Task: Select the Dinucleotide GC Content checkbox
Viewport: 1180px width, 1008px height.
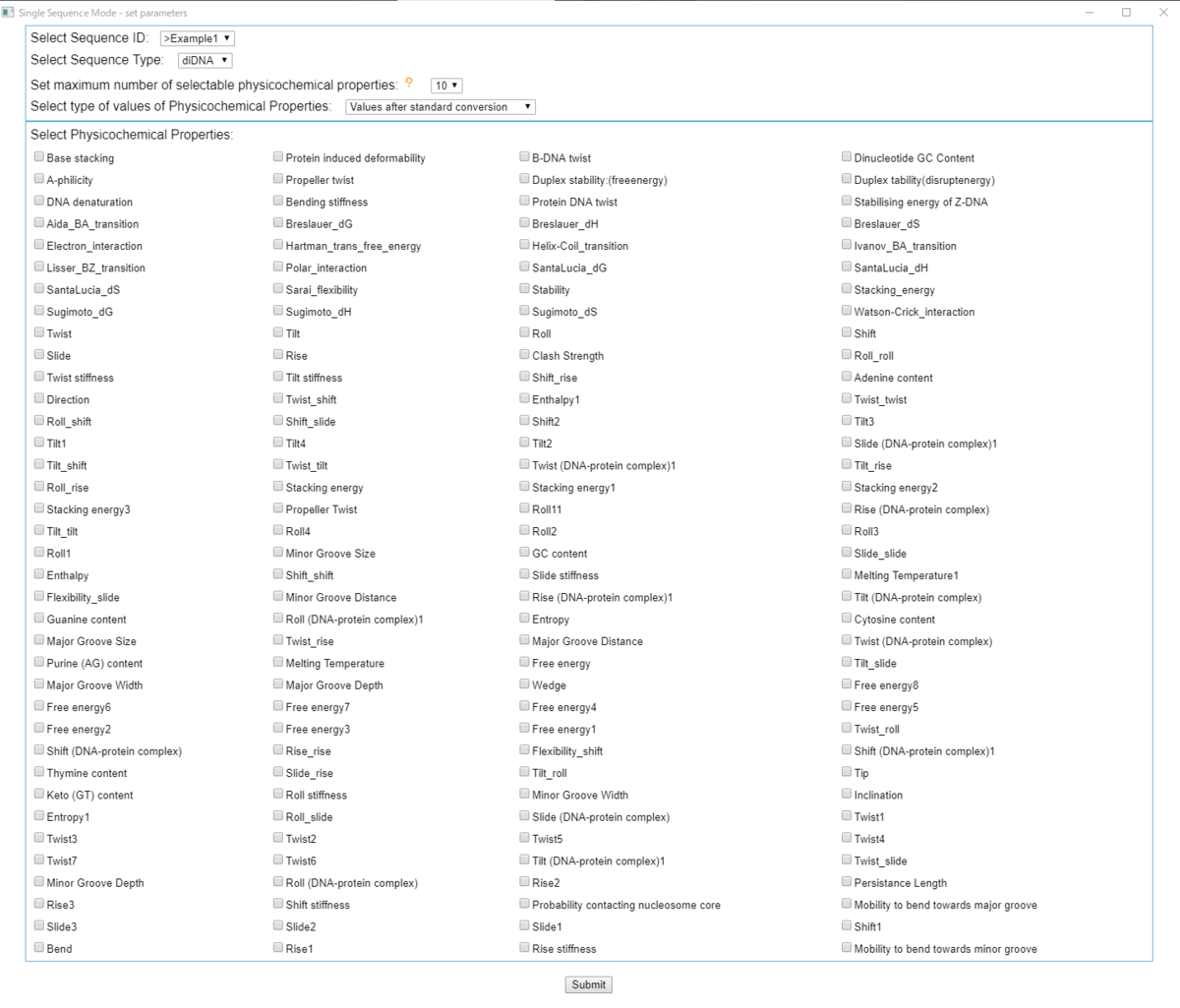Action: (847, 156)
